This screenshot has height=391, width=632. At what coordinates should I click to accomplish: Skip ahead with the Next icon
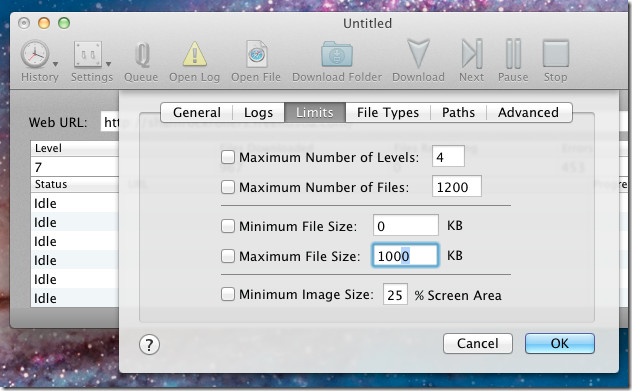click(x=472, y=54)
